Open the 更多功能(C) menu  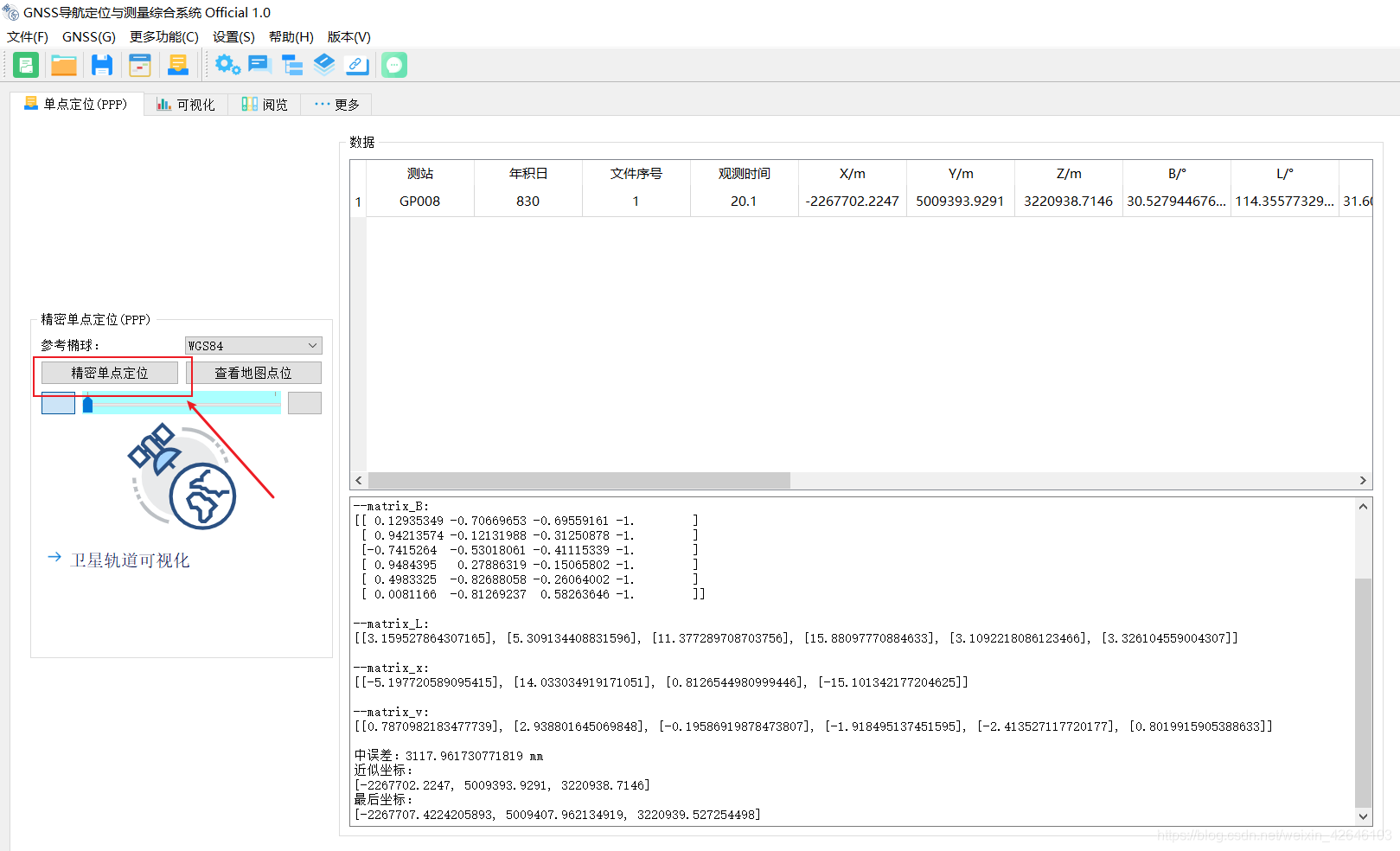tap(164, 36)
